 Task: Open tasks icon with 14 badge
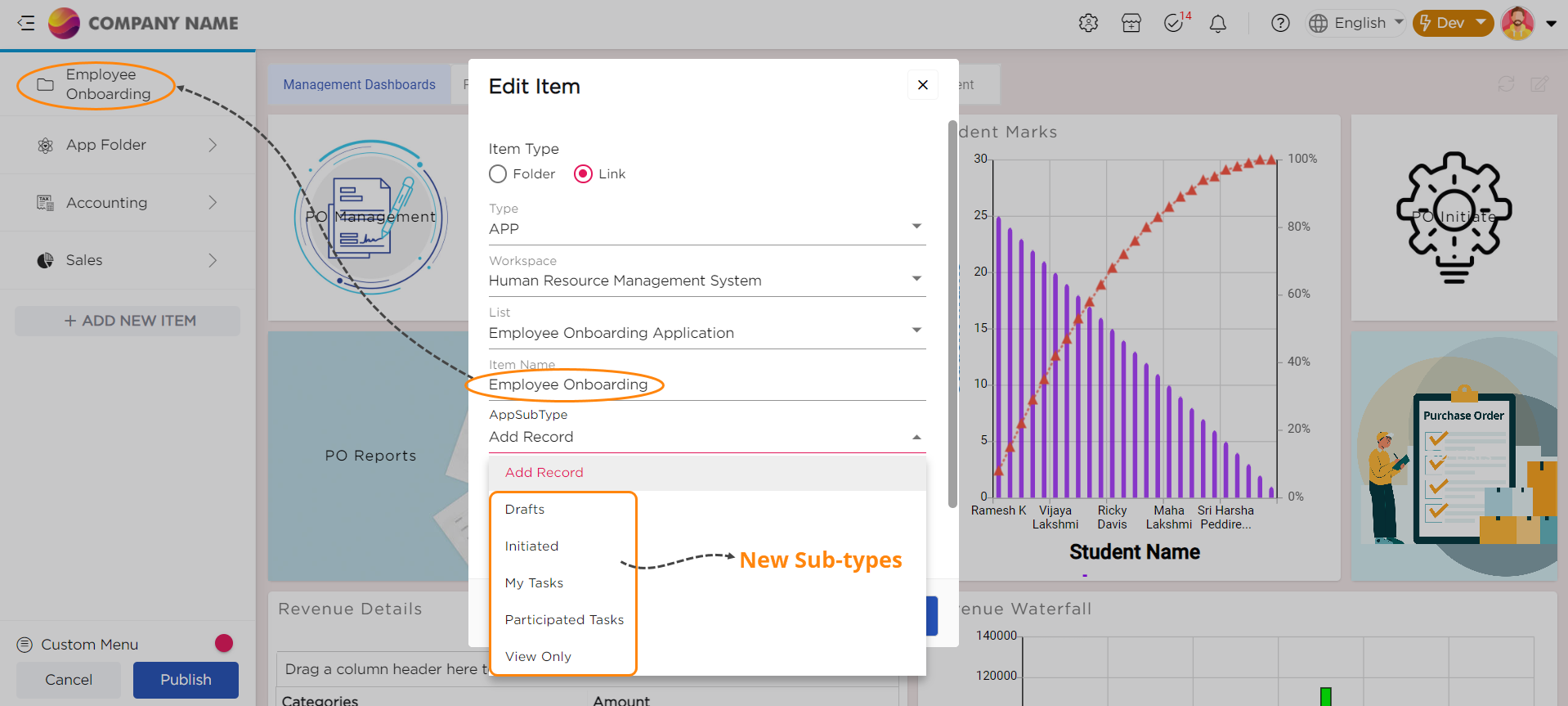1175,23
